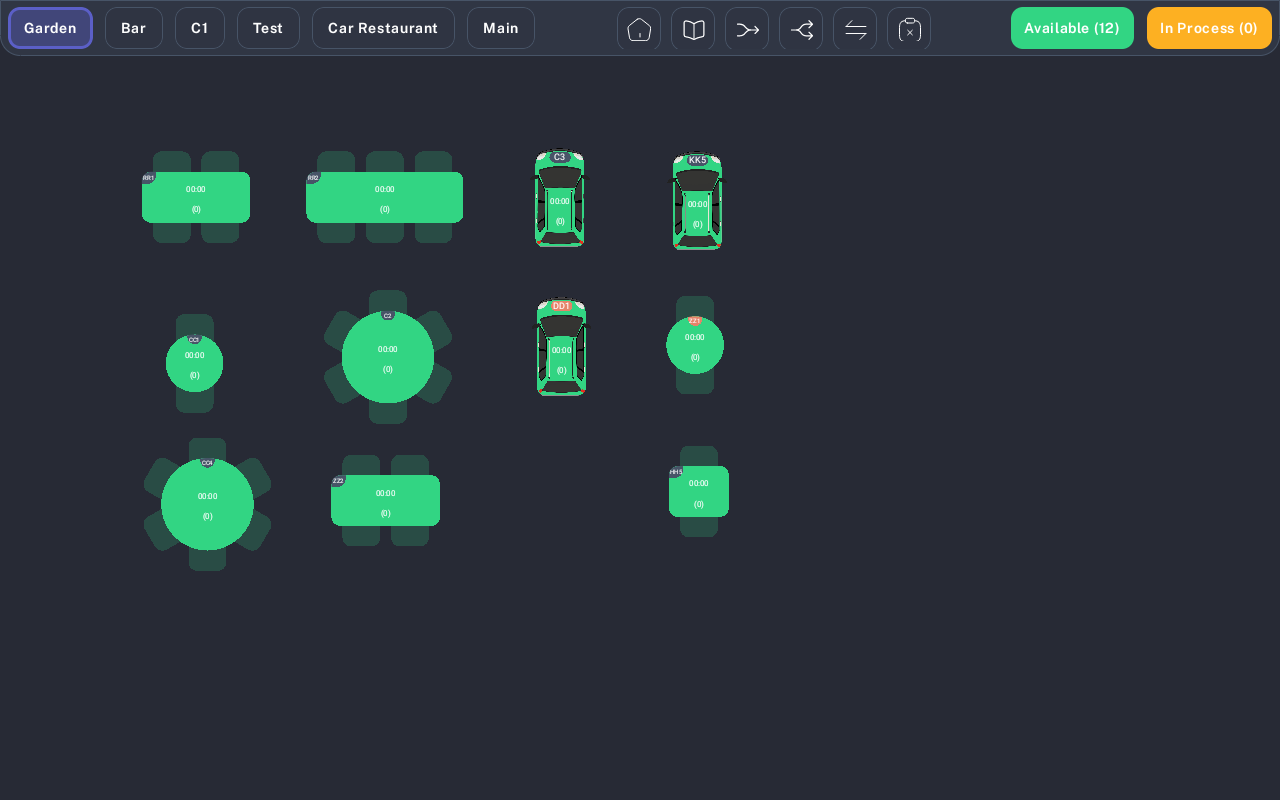Select rectangular table RR1
Image resolution: width=1280 pixels, height=800 pixels.
click(196, 197)
